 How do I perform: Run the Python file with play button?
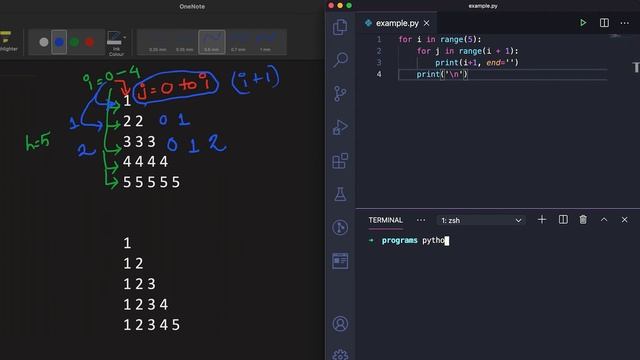point(583,23)
